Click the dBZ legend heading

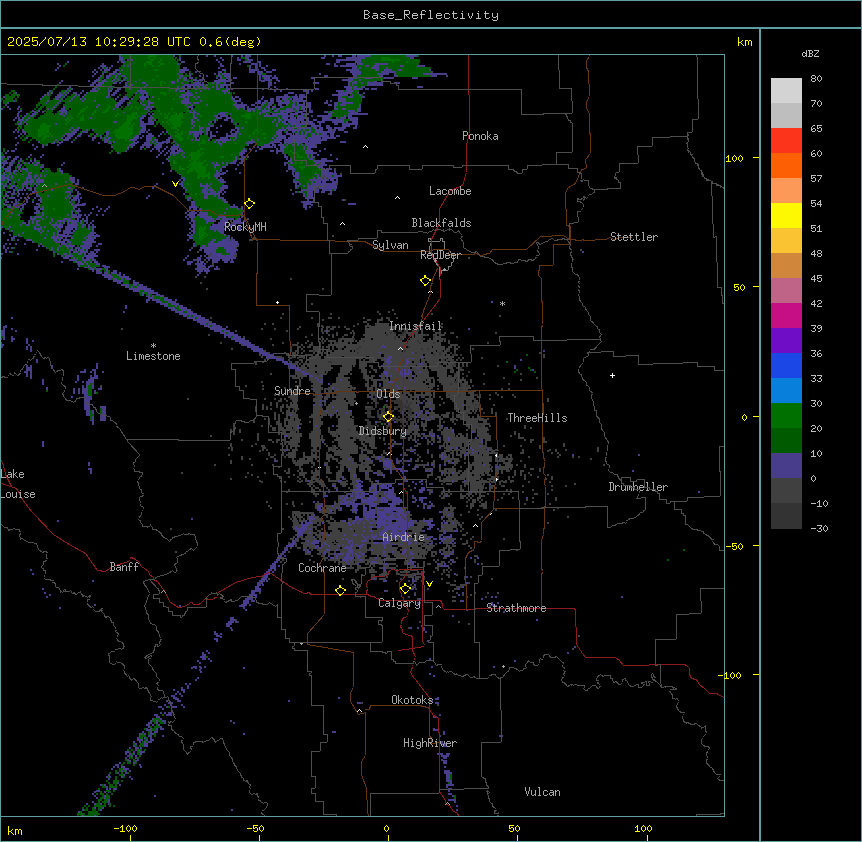click(810, 54)
